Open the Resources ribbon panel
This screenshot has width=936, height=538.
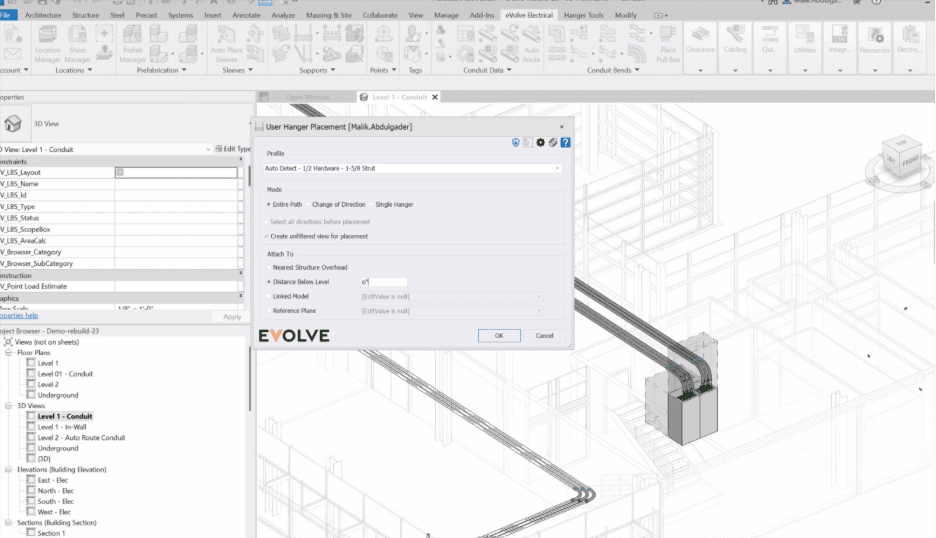[875, 48]
